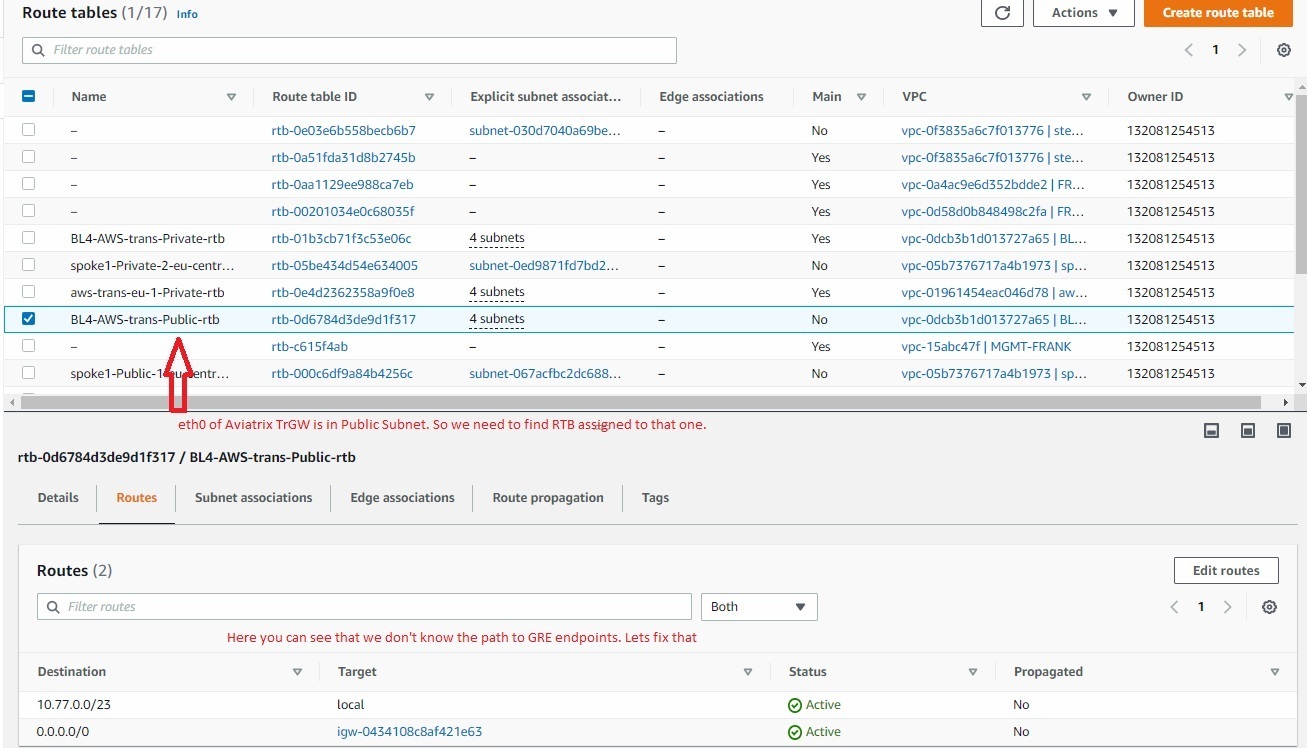
Task: Expand 4 subnets for aws-trans-eu-1-Private-rtb
Action: 497,292
